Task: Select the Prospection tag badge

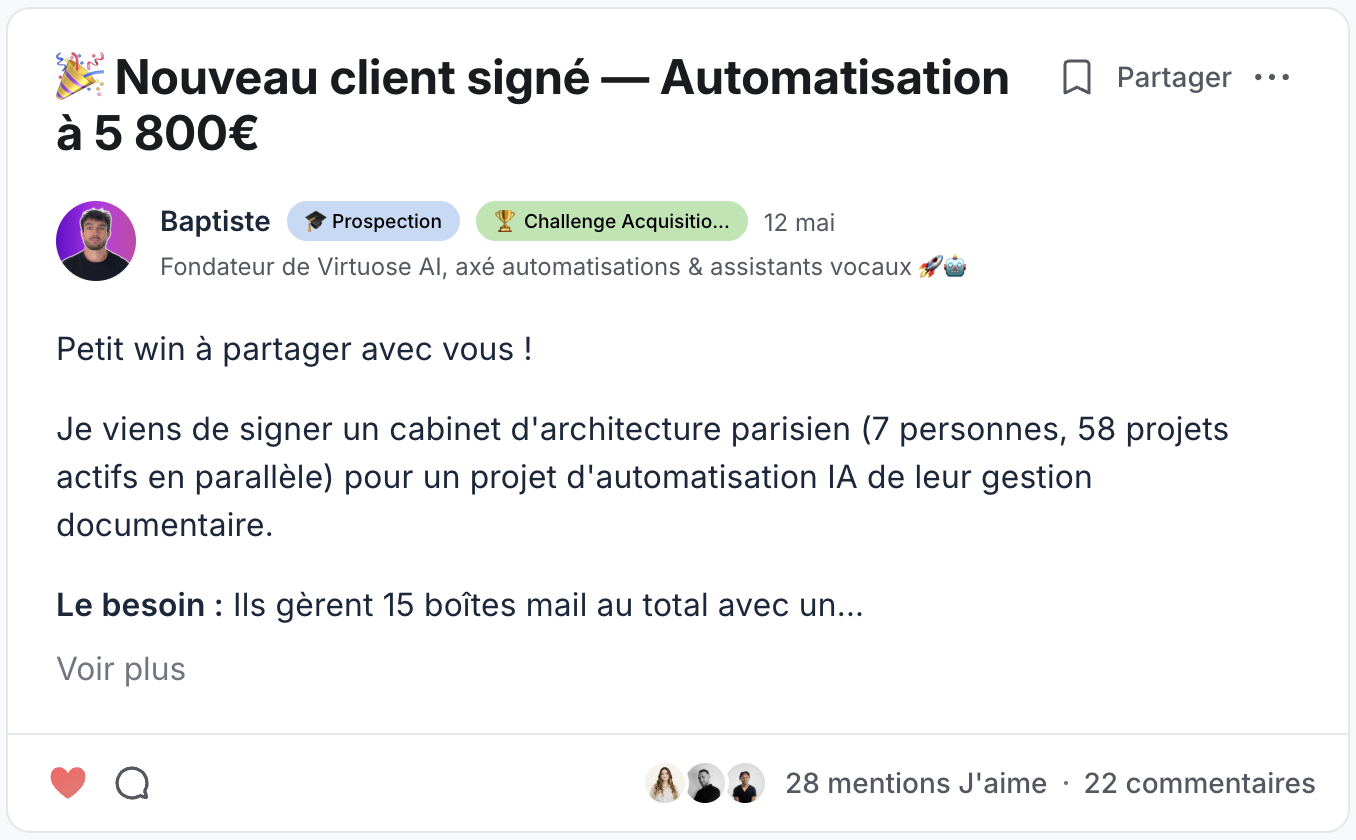Action: pyautogui.click(x=373, y=221)
